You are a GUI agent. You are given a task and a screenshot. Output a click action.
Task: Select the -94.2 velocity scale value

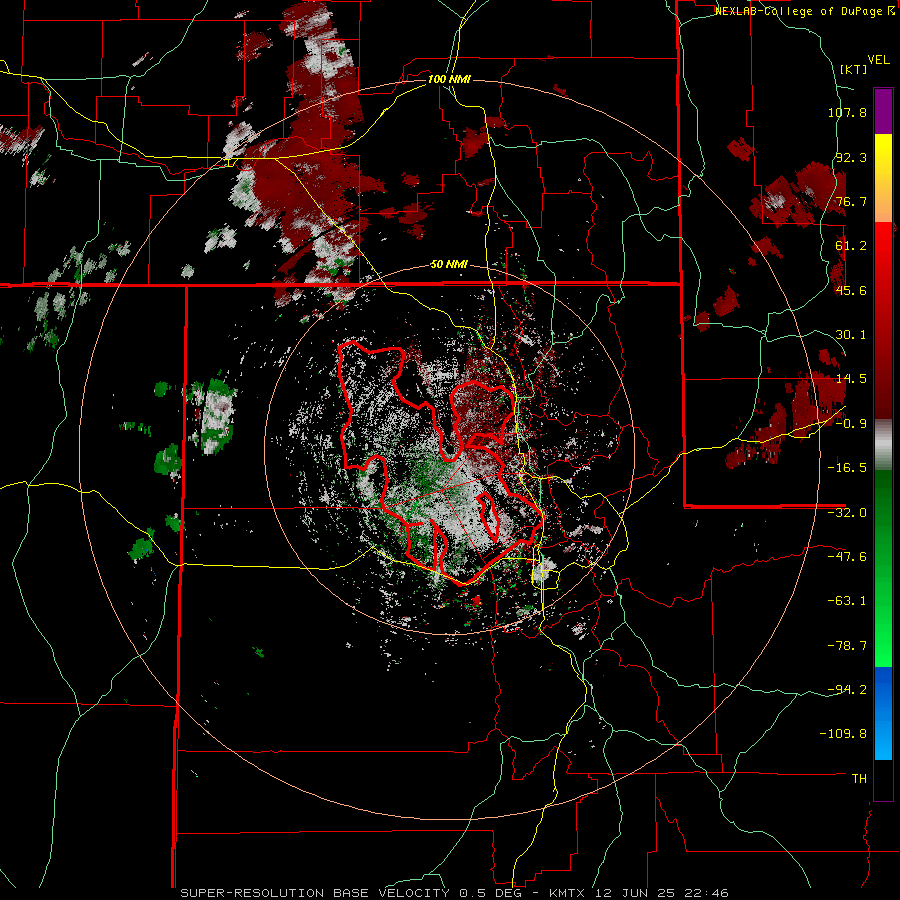[x=847, y=690]
